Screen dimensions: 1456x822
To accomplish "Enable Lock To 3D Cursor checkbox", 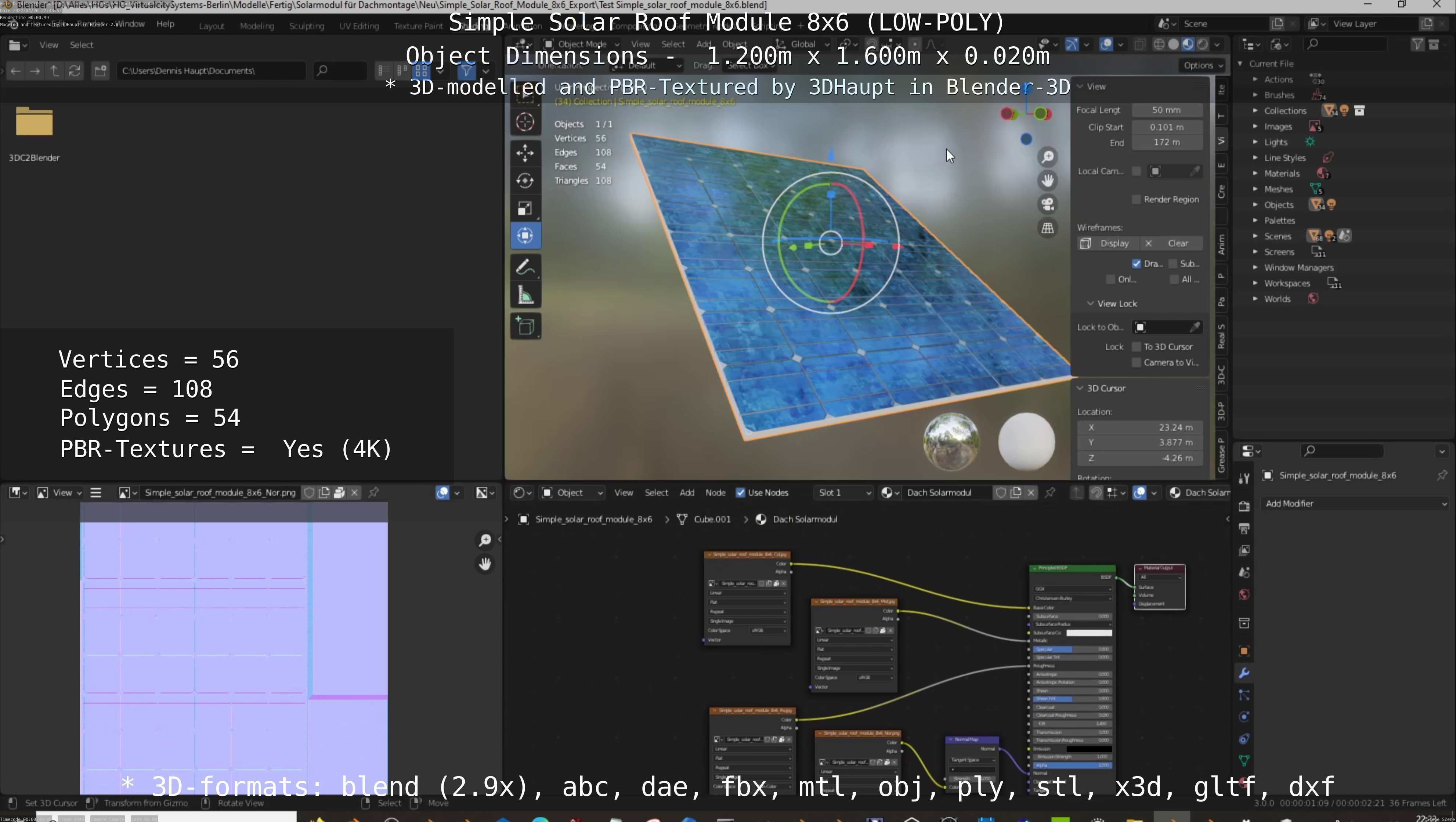I will (x=1136, y=347).
